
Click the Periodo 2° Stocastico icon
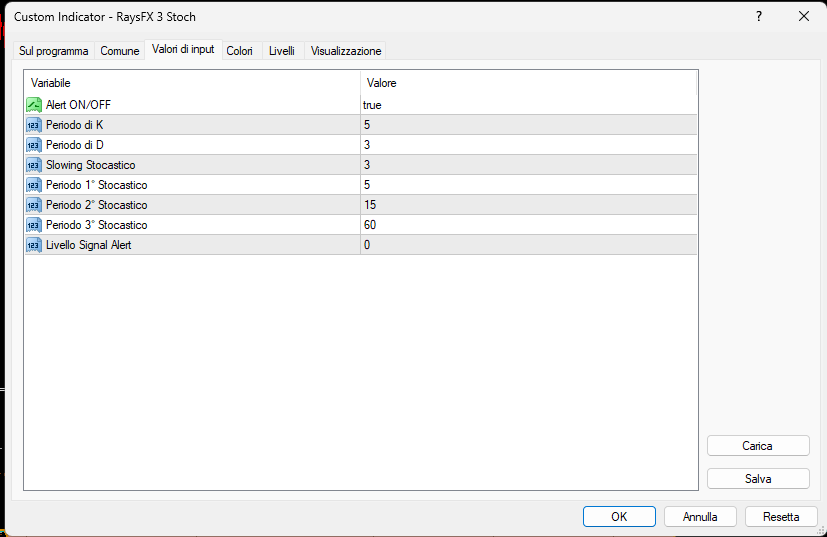(x=34, y=205)
